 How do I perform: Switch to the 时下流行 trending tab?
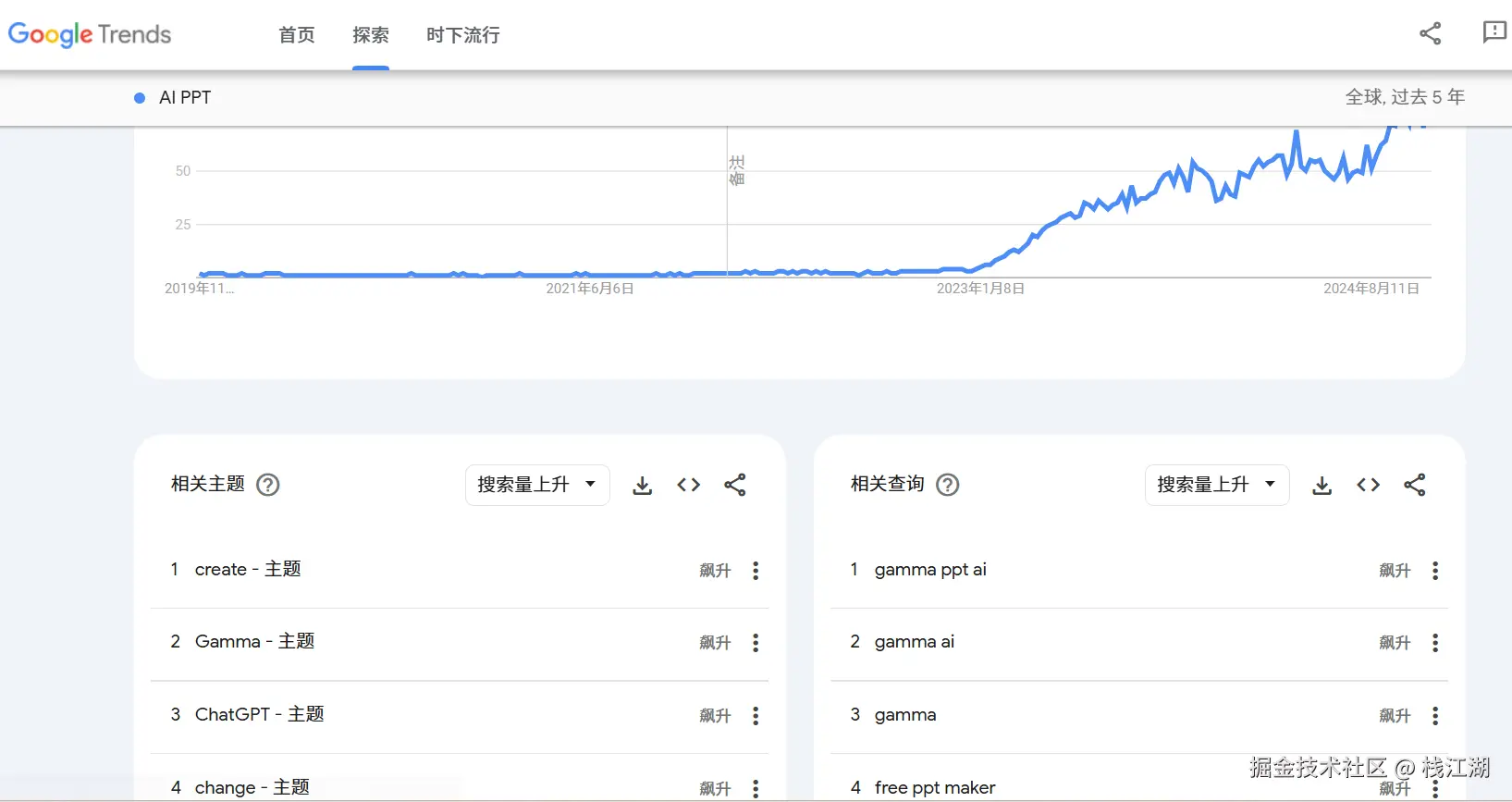point(462,35)
